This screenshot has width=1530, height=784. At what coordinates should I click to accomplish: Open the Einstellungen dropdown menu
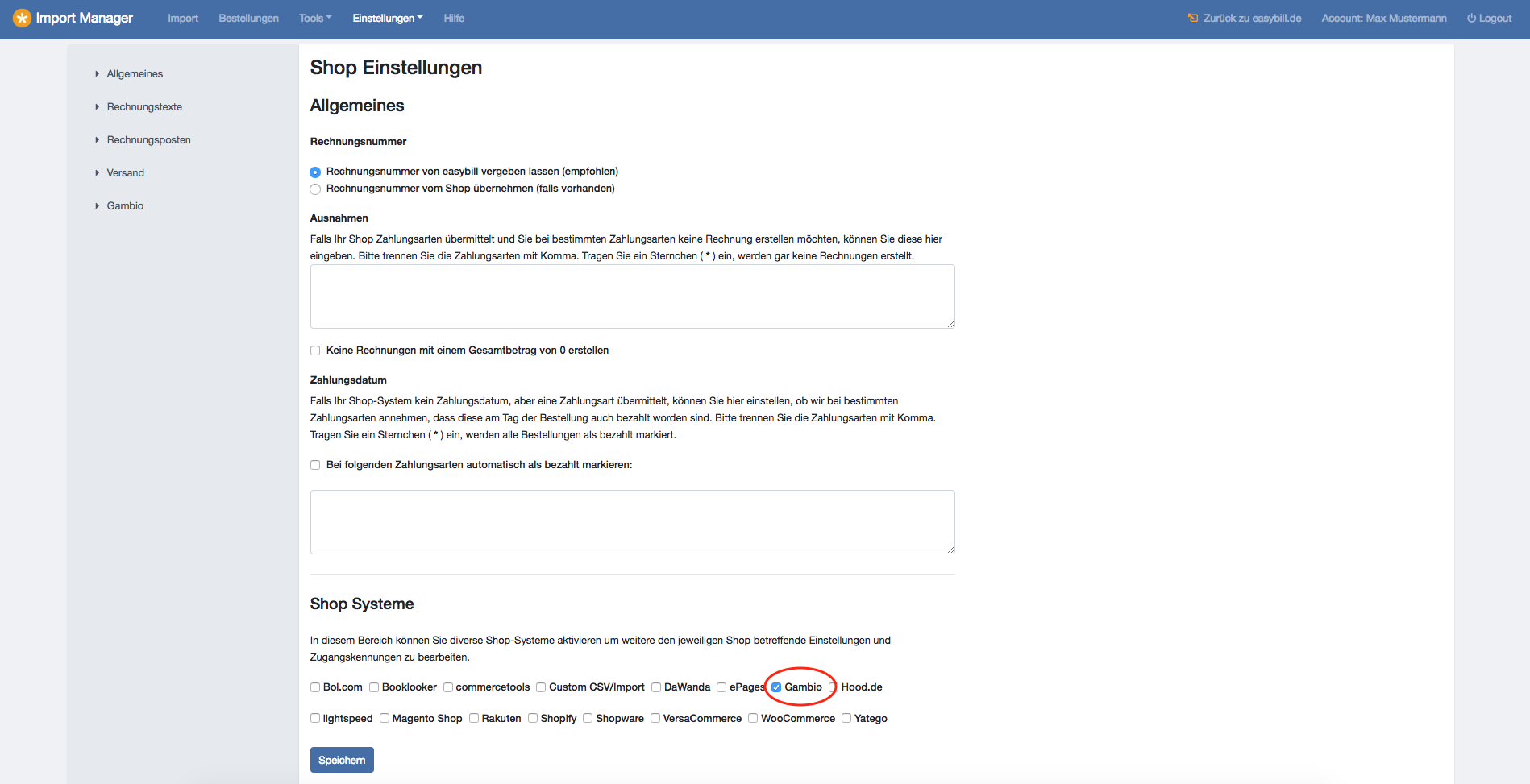pos(388,18)
